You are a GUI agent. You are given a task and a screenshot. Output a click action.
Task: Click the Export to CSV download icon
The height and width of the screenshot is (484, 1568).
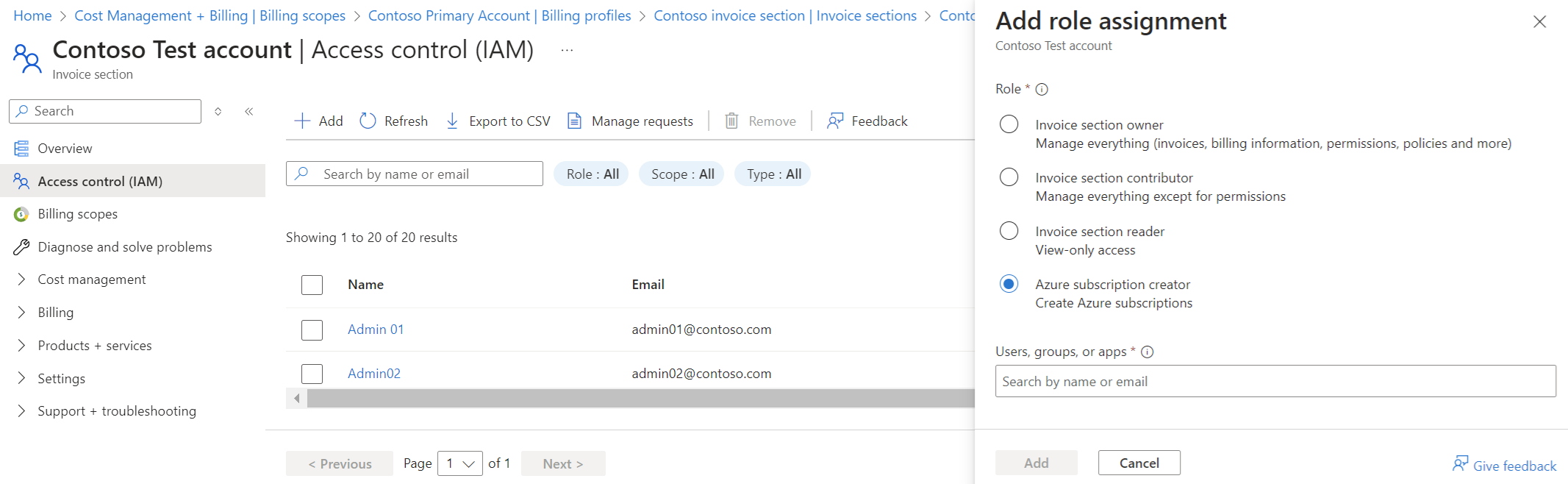point(453,121)
